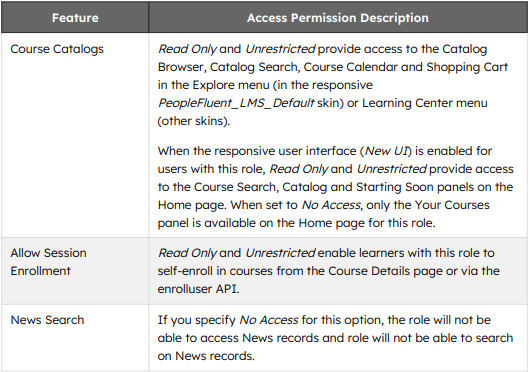Select the Allow Session Enrollment cell
Viewport: 529px width, 372px height.
75,271
